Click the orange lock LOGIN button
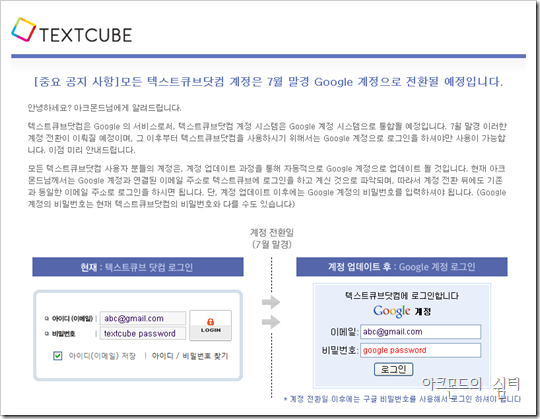Image resolution: width=540 pixels, height=419 pixels. pyautogui.click(x=210, y=325)
